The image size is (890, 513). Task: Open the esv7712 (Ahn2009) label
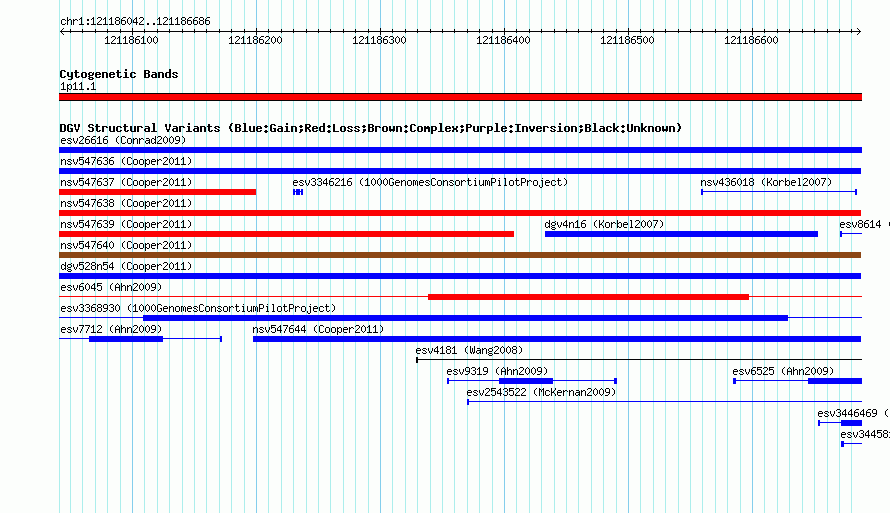111,329
